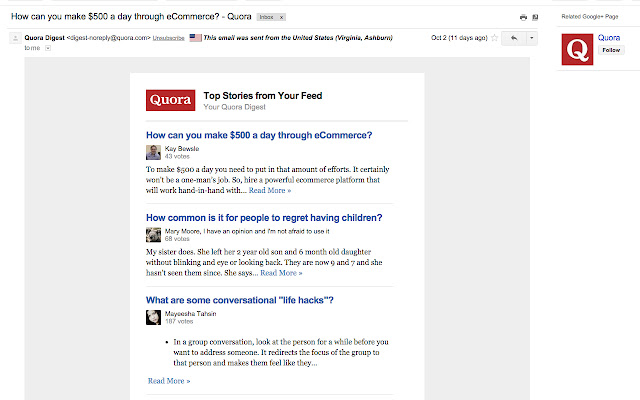Read More on the life hacks answer
The height and width of the screenshot is (400, 640).
coord(169,381)
